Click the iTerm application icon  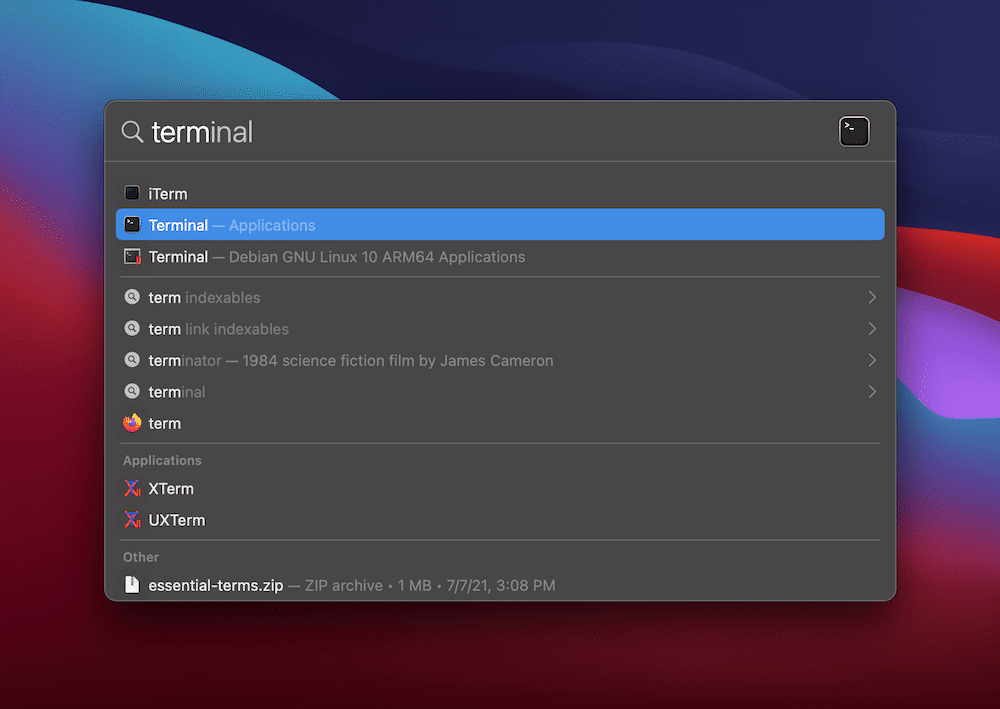[x=132, y=193]
